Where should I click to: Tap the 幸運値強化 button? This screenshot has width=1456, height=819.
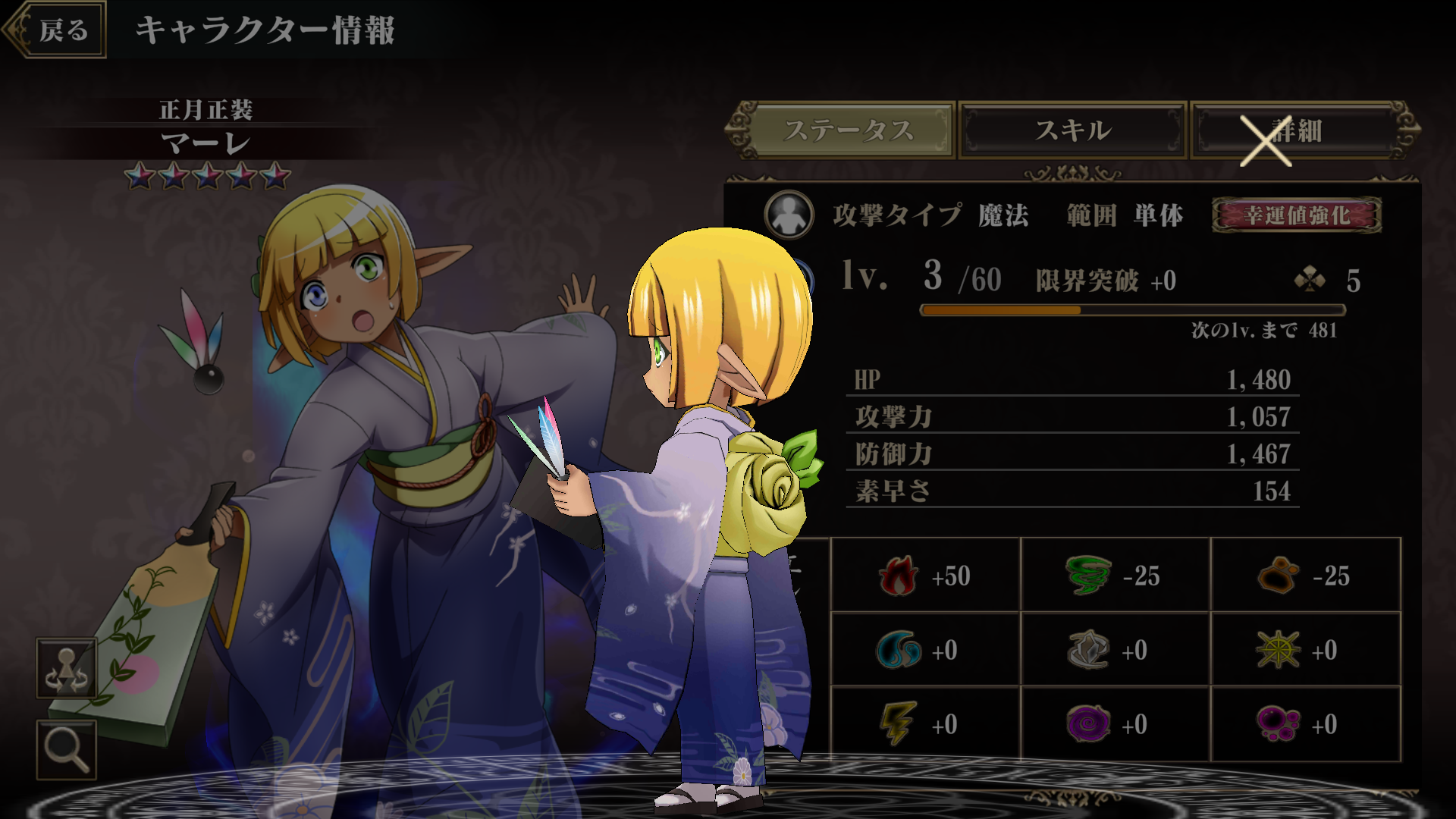pos(1297,215)
